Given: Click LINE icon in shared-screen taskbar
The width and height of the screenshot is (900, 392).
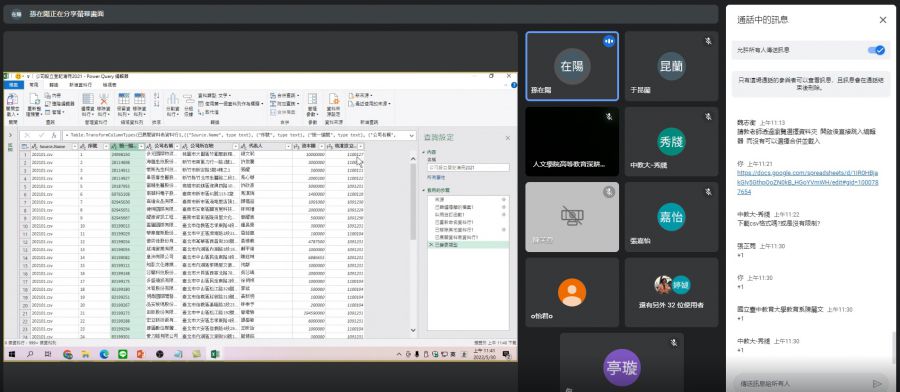Looking at the screenshot, I should pyautogui.click(x=122, y=354).
